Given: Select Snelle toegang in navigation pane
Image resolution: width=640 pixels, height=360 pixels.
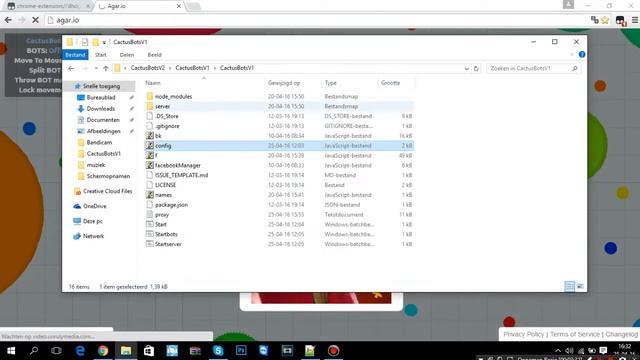Looking at the screenshot, I should (101, 87).
